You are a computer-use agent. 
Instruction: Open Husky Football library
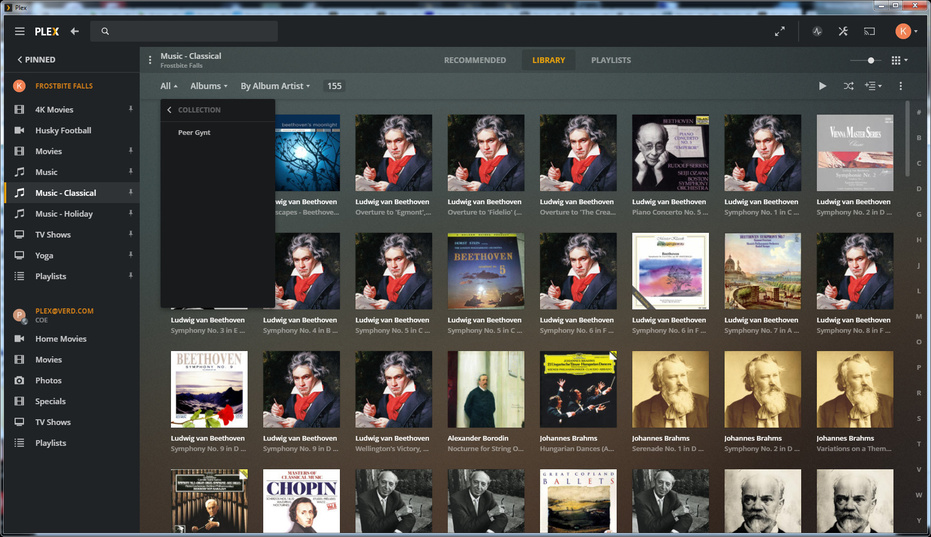pos(63,130)
